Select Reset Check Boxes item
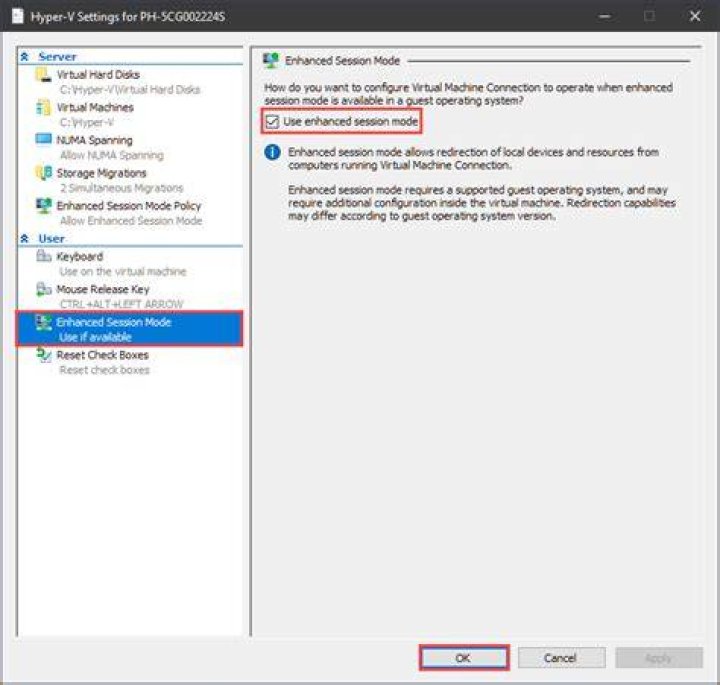The image size is (720, 685). [x=102, y=355]
